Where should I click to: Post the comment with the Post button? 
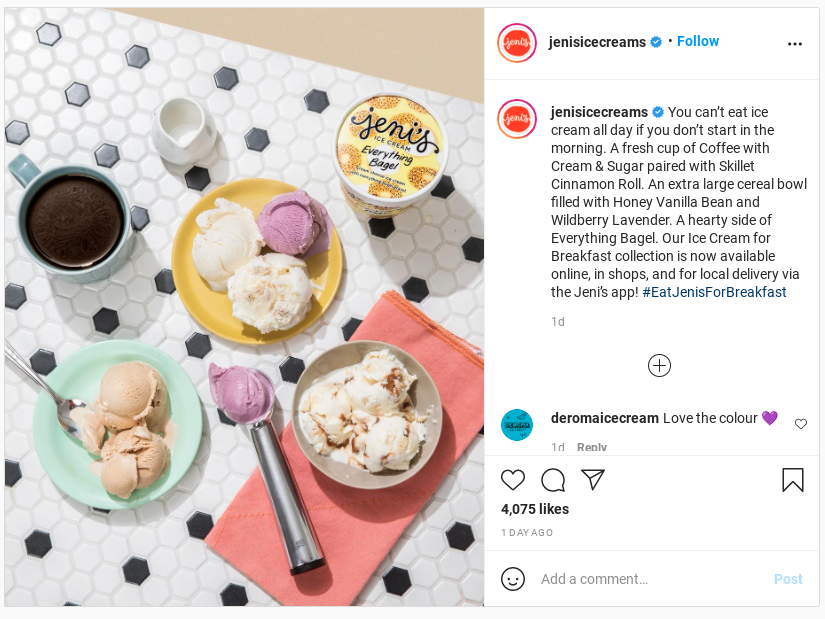(788, 579)
